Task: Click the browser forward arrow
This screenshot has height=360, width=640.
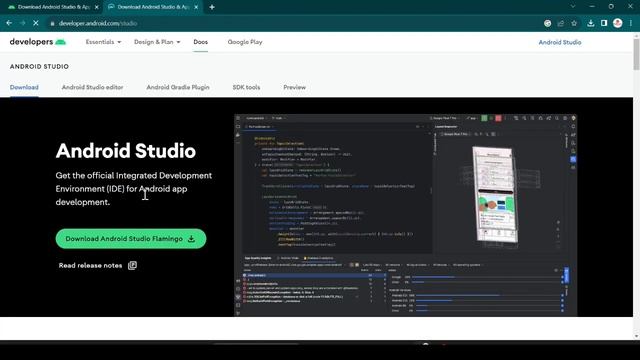Action: [22, 23]
